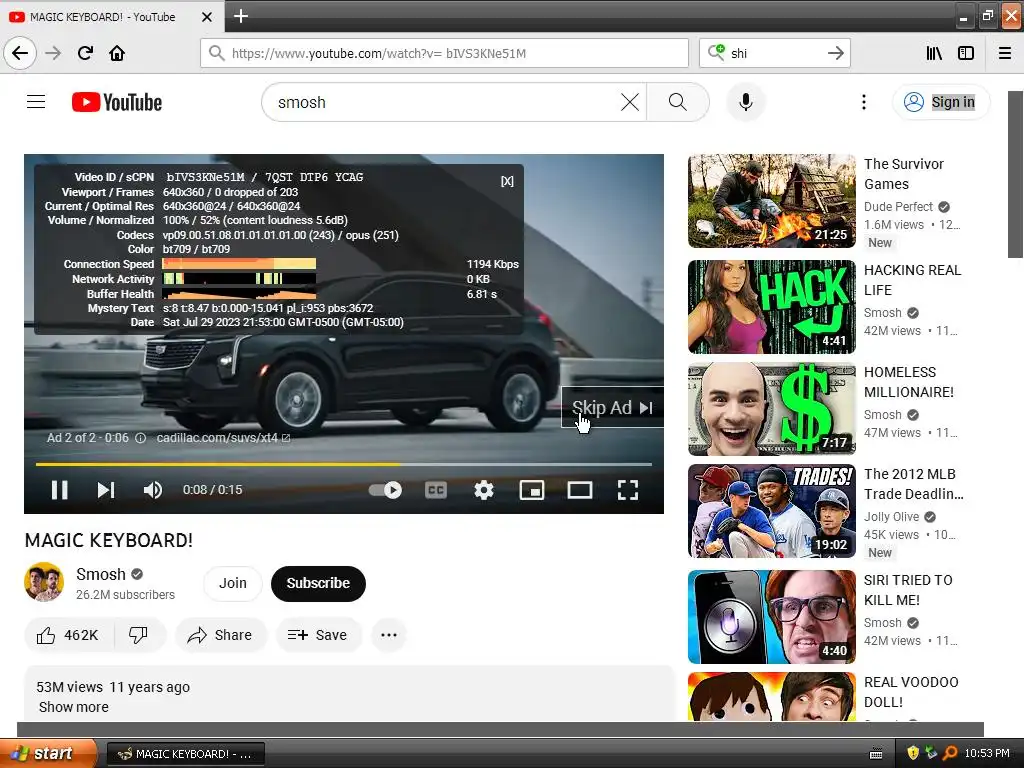Expand description with Show more
This screenshot has width=1024, height=768.
coord(74,707)
